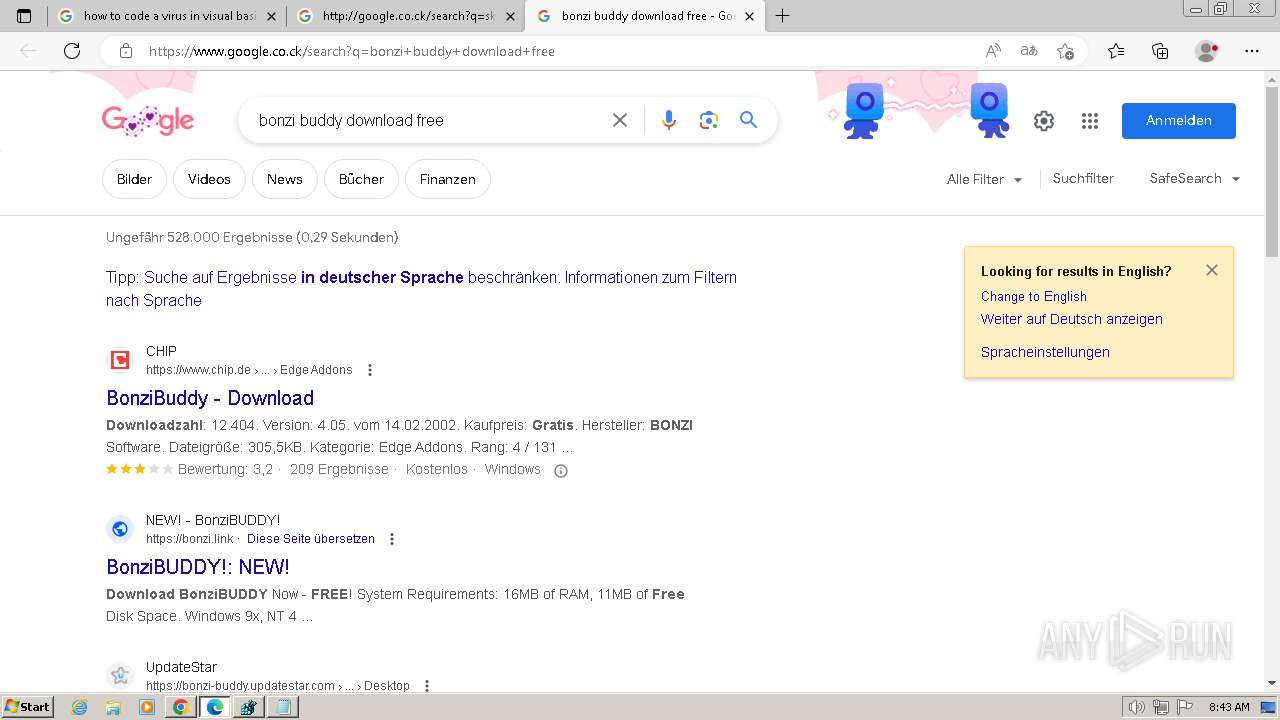
Task: Click 'Weiter auf Deutsch anzeigen'
Action: (x=1071, y=320)
